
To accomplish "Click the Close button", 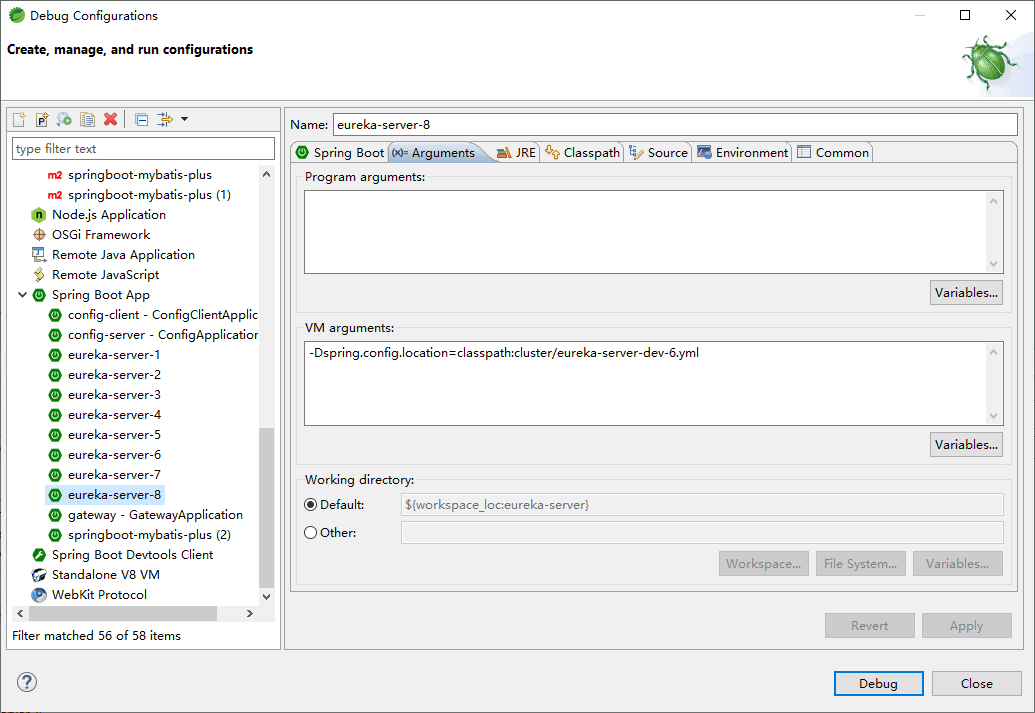I will point(976,683).
